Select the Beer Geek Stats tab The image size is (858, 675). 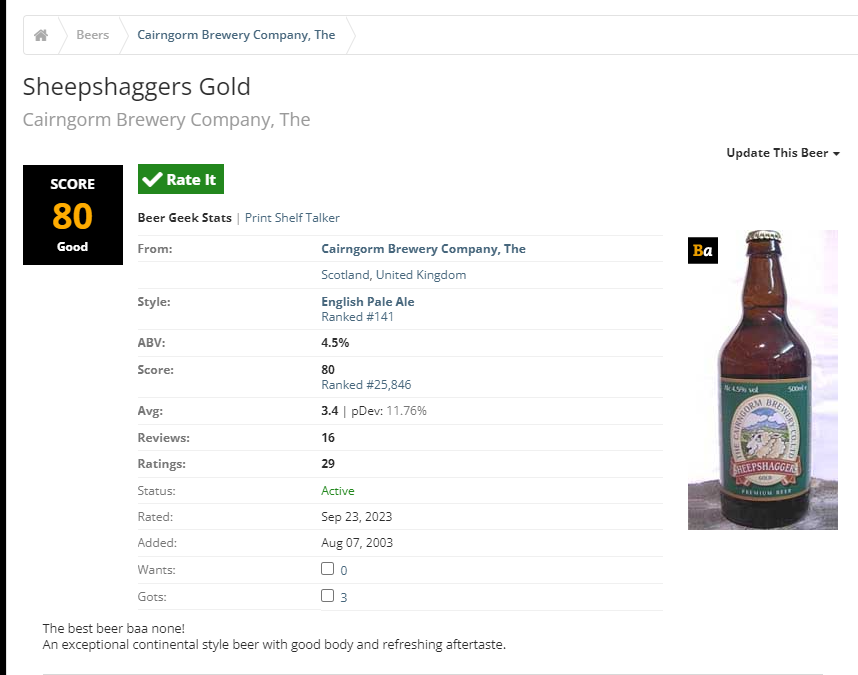(x=184, y=218)
